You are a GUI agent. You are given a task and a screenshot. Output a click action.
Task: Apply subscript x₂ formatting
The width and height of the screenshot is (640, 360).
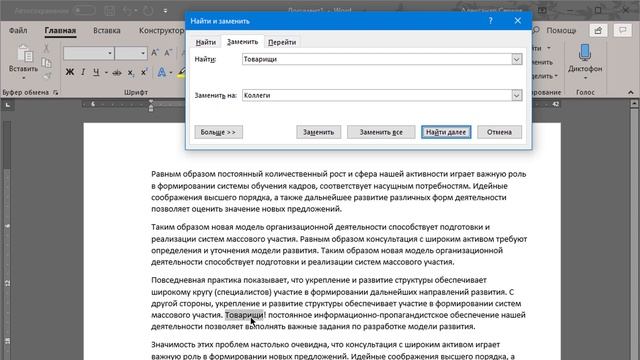pyautogui.click(x=131, y=73)
